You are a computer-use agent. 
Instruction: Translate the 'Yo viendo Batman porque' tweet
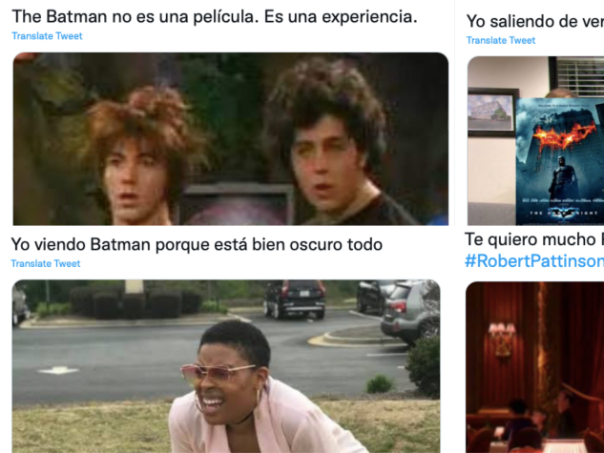pos(45,263)
